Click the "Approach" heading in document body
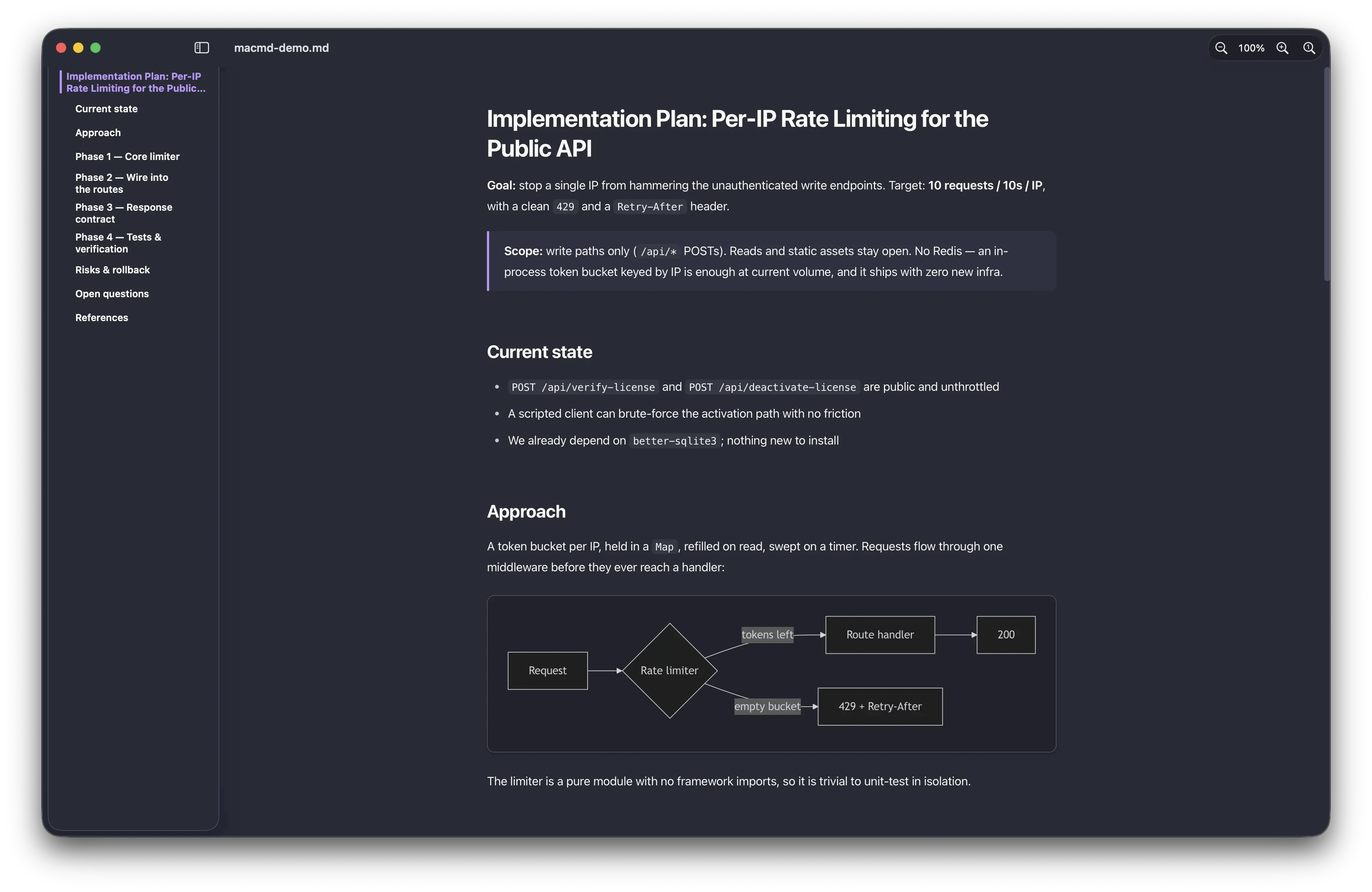Screen dimensions: 1372x892 [x=526, y=511]
